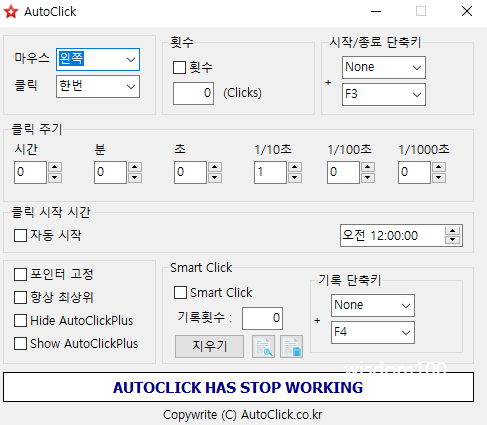The height and width of the screenshot is (425, 487).
Task: Click the click count (Clicks) input field
Action: [193, 93]
